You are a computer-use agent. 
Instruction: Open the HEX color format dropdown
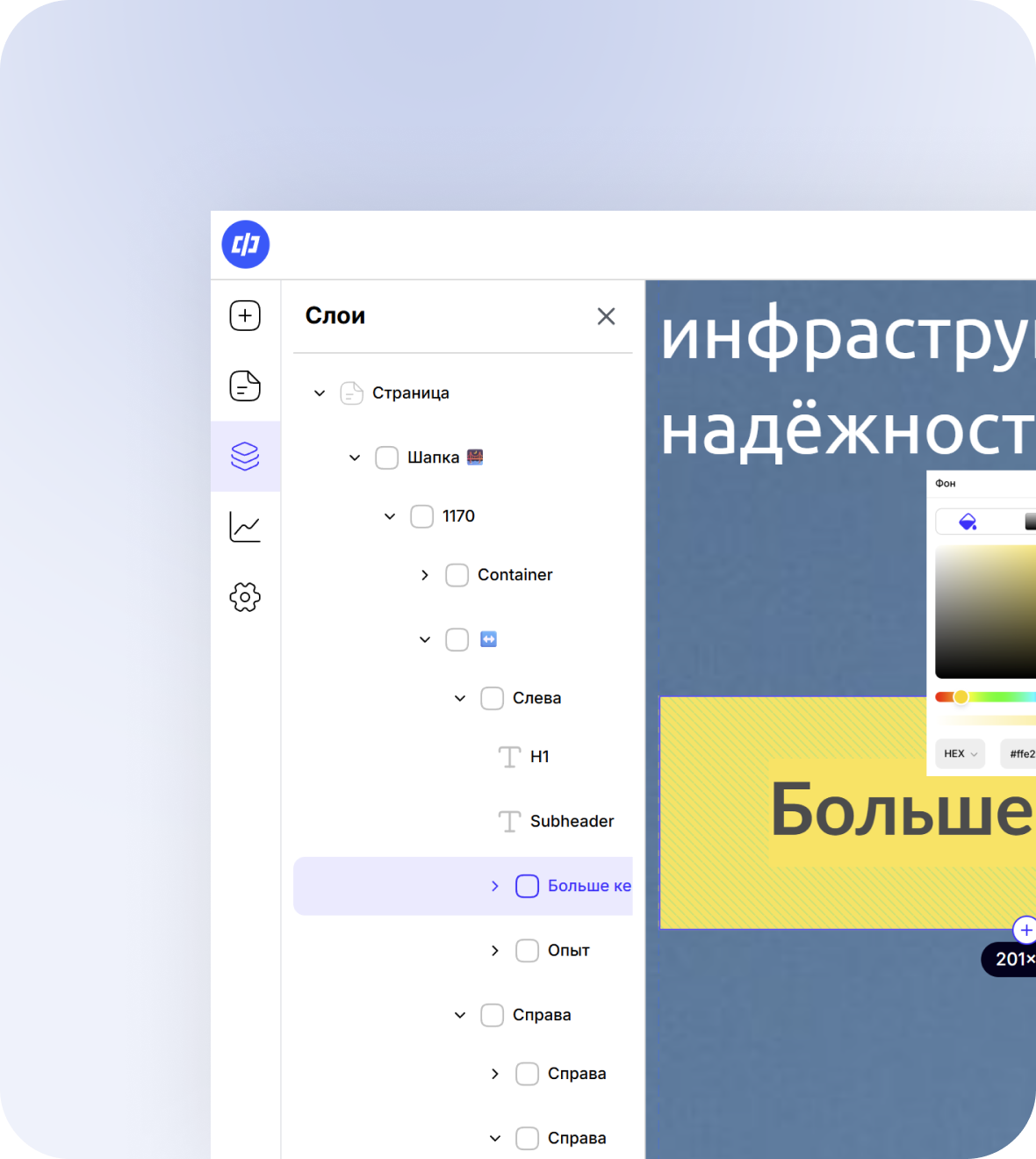coord(960,753)
